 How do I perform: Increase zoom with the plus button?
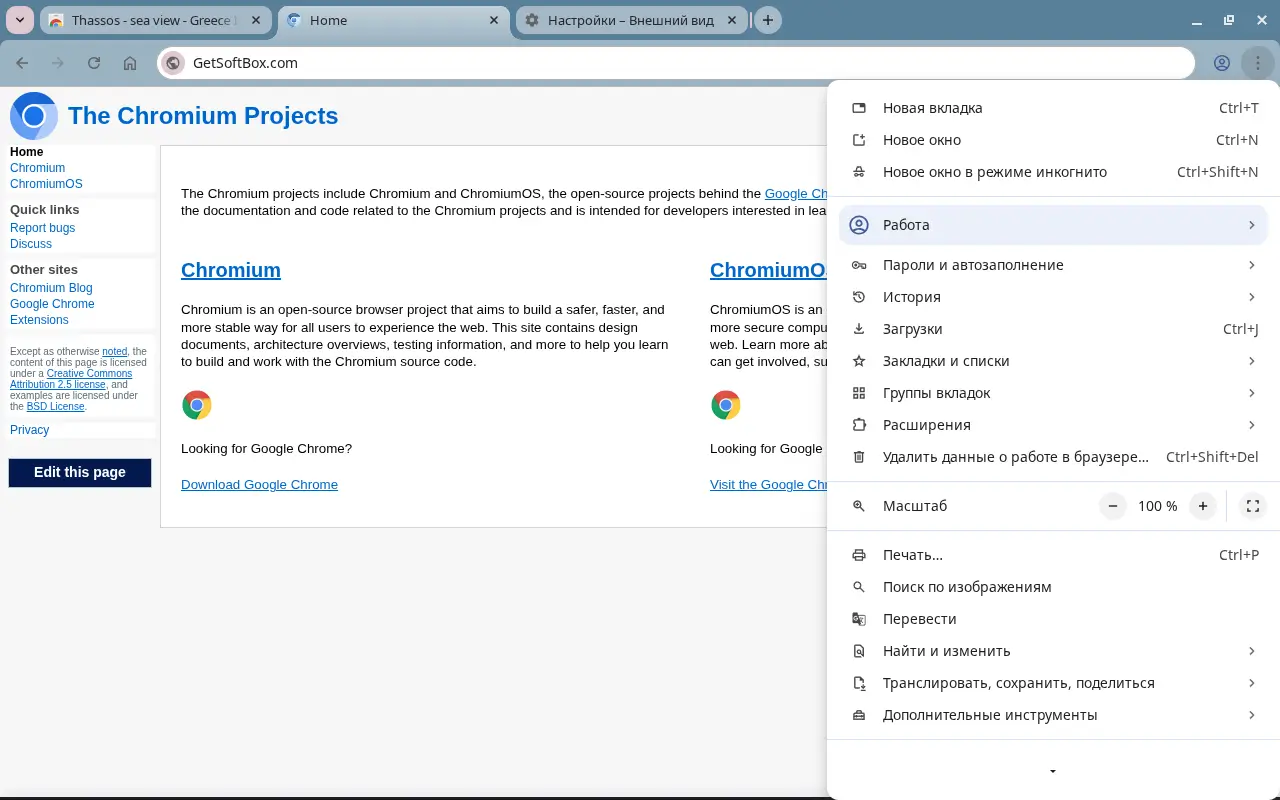point(1203,506)
